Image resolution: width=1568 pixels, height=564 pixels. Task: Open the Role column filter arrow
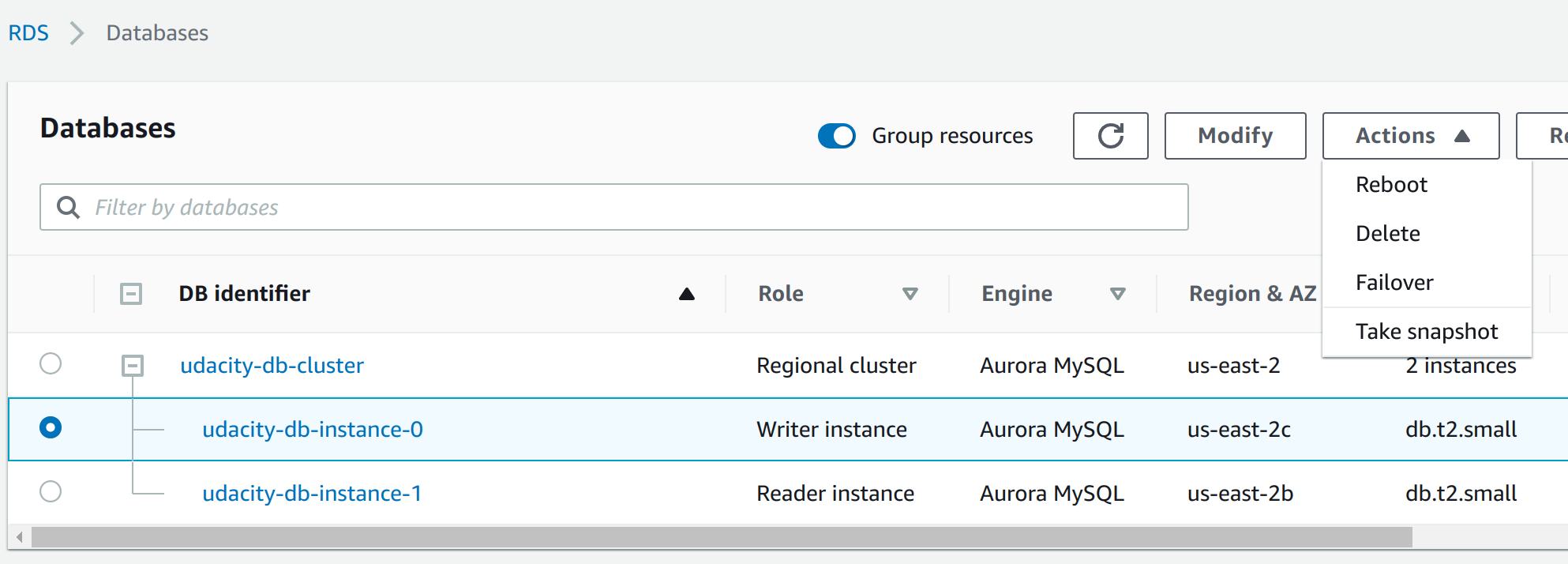point(910,294)
